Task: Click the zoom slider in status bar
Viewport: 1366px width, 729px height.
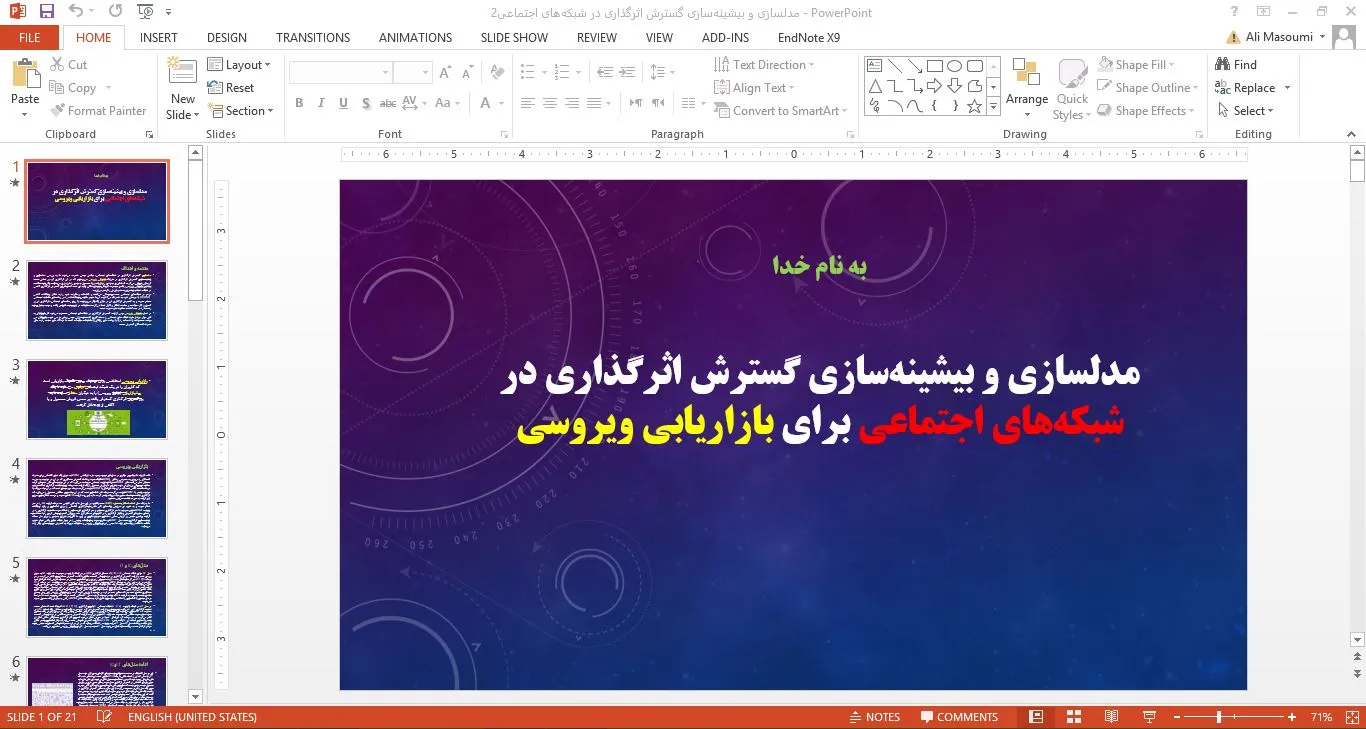Action: (1219, 717)
